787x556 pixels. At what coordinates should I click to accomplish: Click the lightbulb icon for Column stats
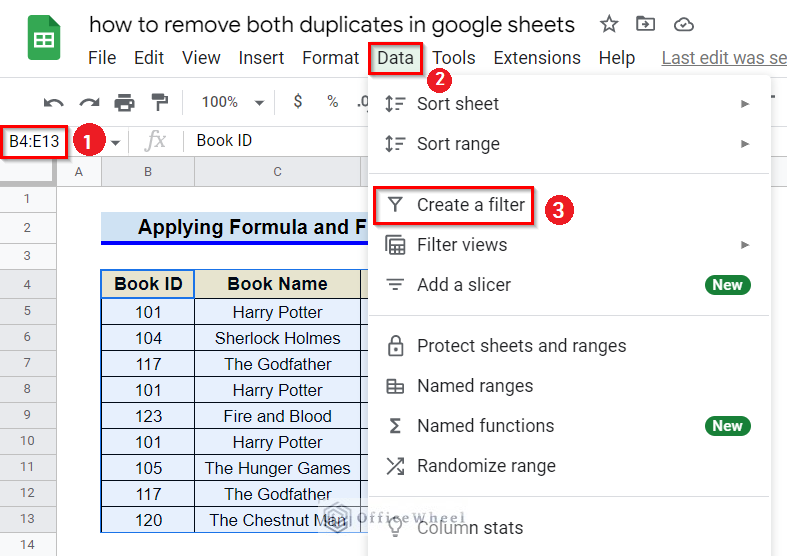pyautogui.click(x=396, y=527)
